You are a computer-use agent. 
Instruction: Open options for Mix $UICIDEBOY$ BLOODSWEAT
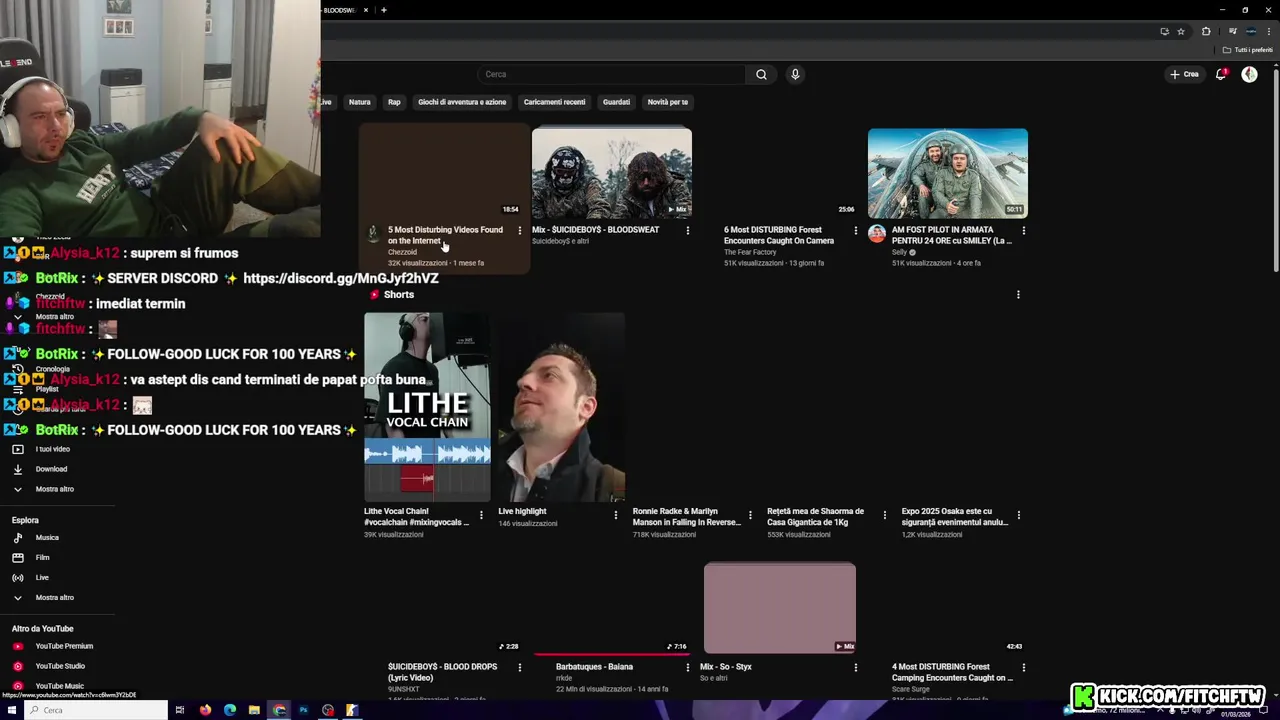pyautogui.click(x=687, y=230)
